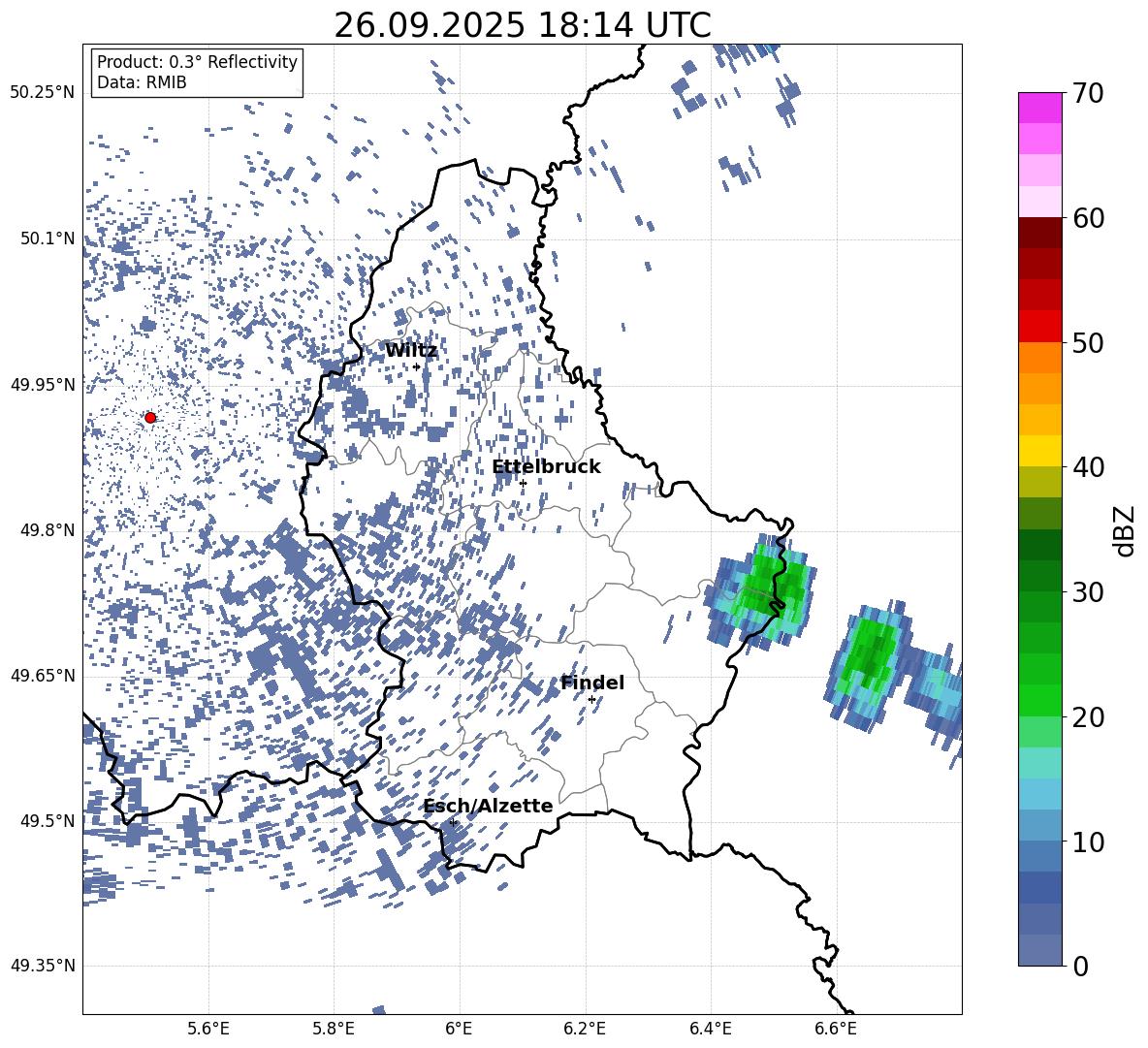1148x1048 pixels.
Task: Click the 6.2°E longitude tick label
Action: point(586,1028)
